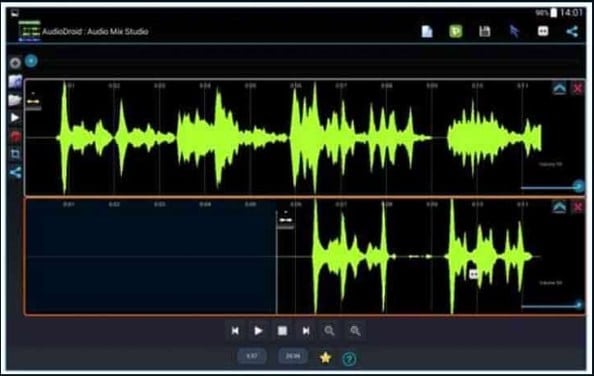Click the crop tool icon in left sidebar
Image resolution: width=594 pixels, height=376 pixels.
15,154
